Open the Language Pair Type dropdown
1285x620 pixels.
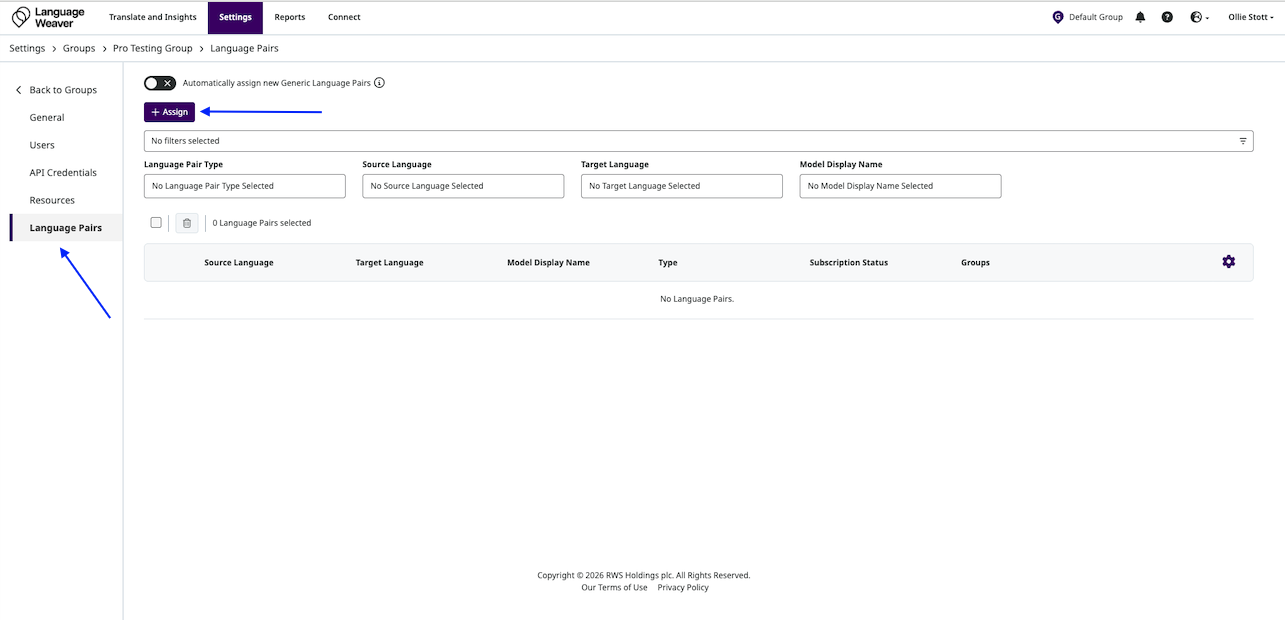(x=245, y=186)
